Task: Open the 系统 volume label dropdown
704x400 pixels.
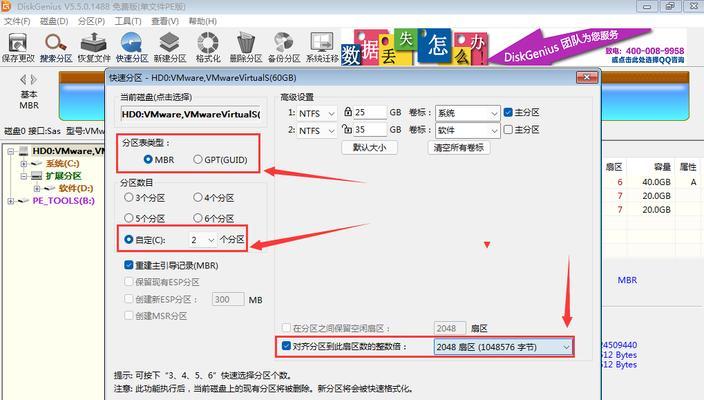Action: pyautogui.click(x=467, y=113)
